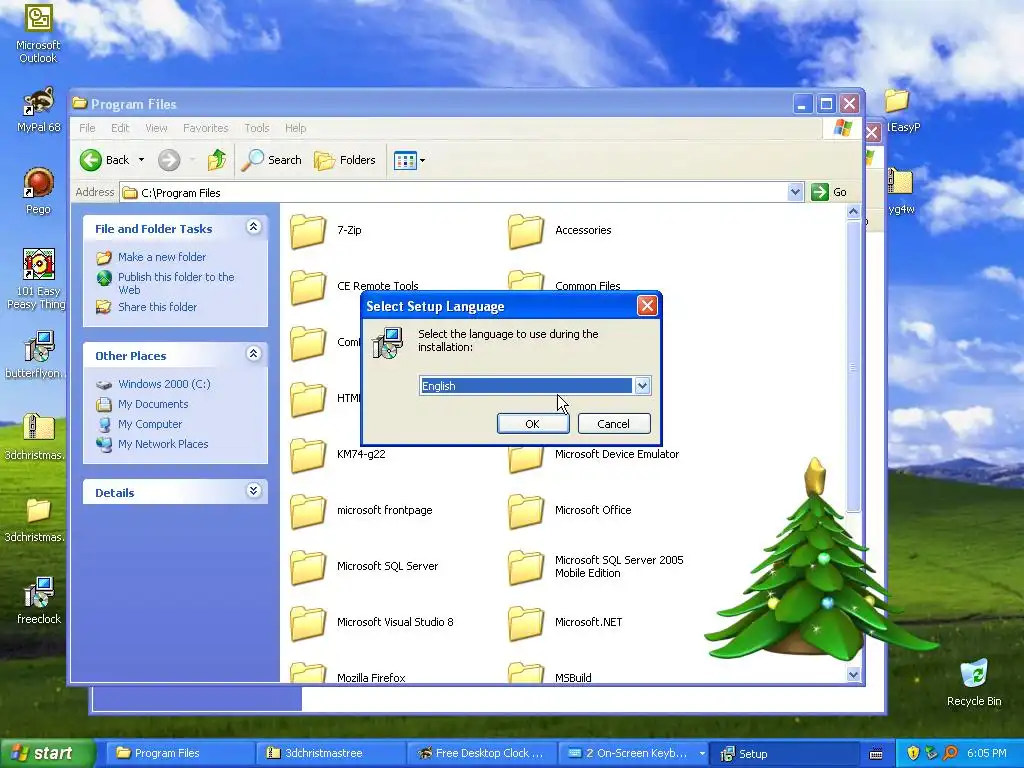Select the Microsoft SQL Server folder
The image size is (1024, 768).
pos(364,566)
